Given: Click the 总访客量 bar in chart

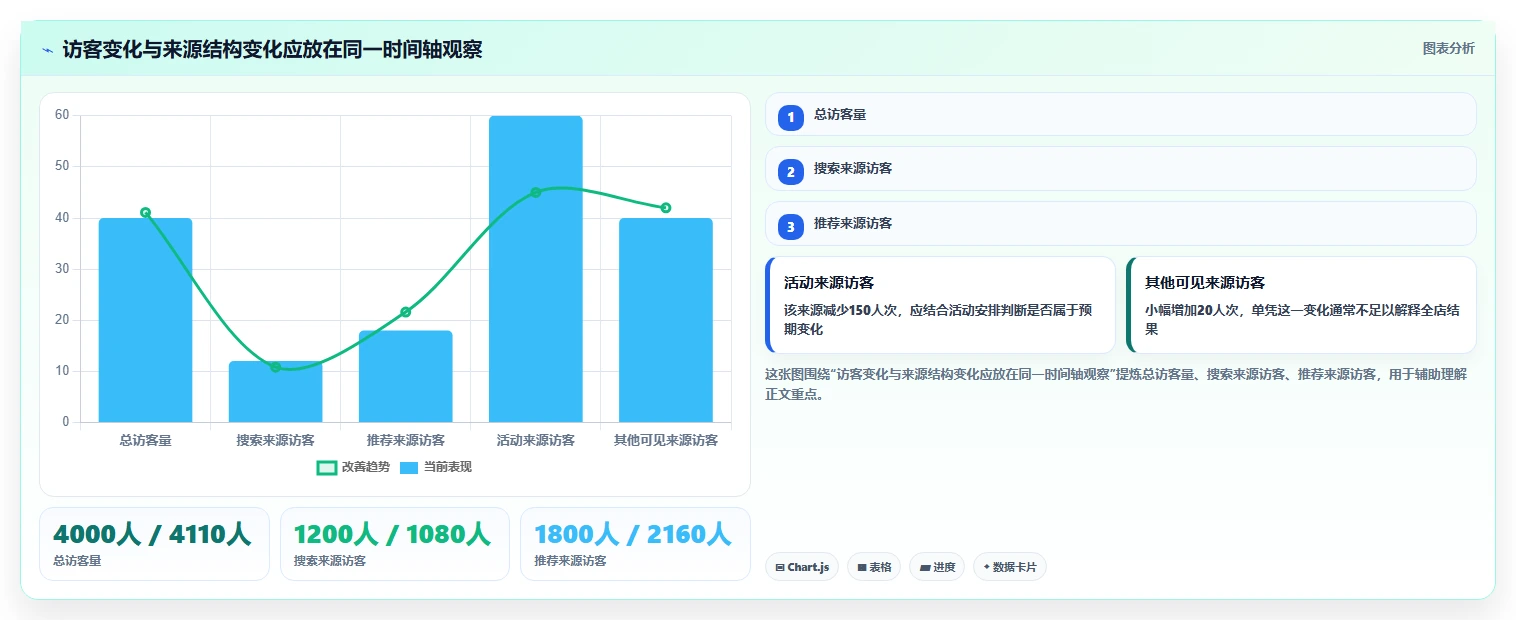Looking at the screenshot, I should tap(145, 320).
